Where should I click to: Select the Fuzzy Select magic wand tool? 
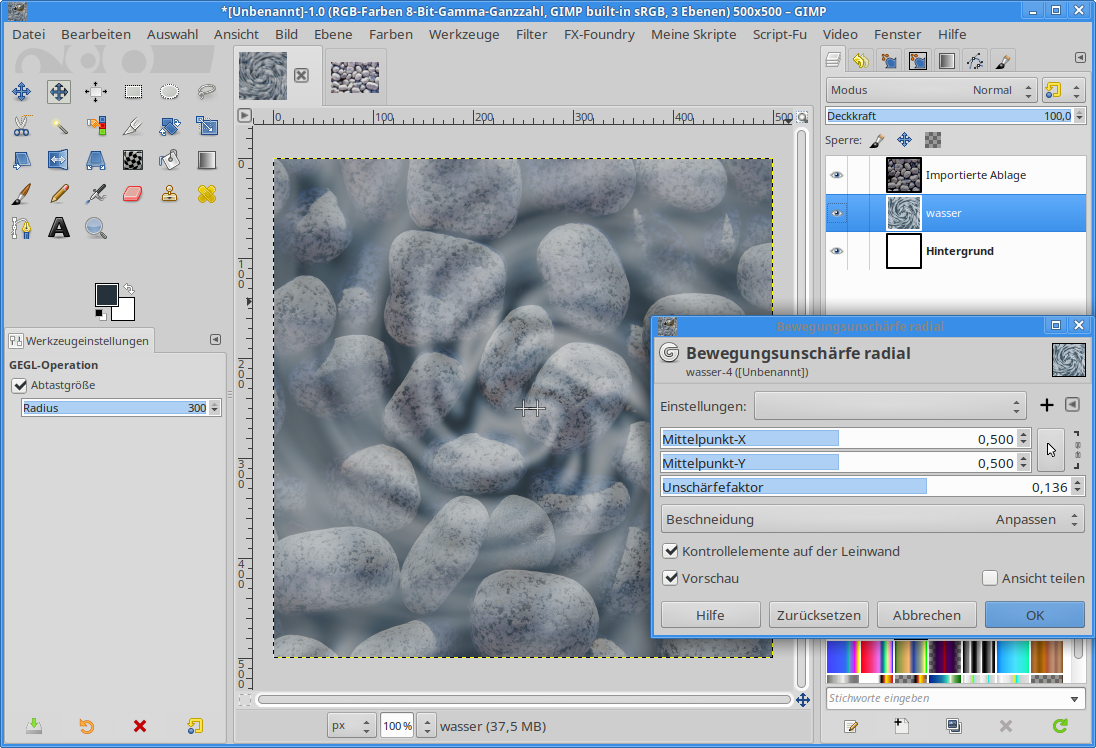59,126
